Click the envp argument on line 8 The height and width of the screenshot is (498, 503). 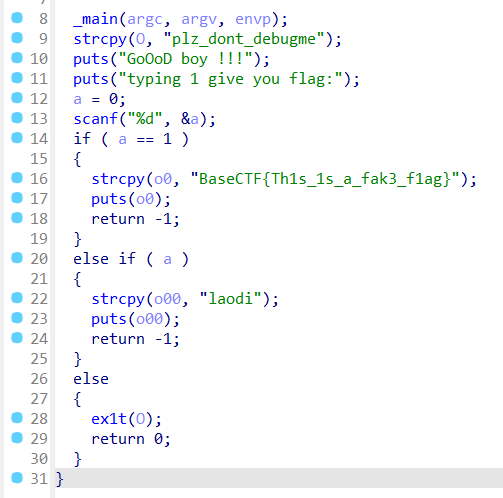[253, 20]
